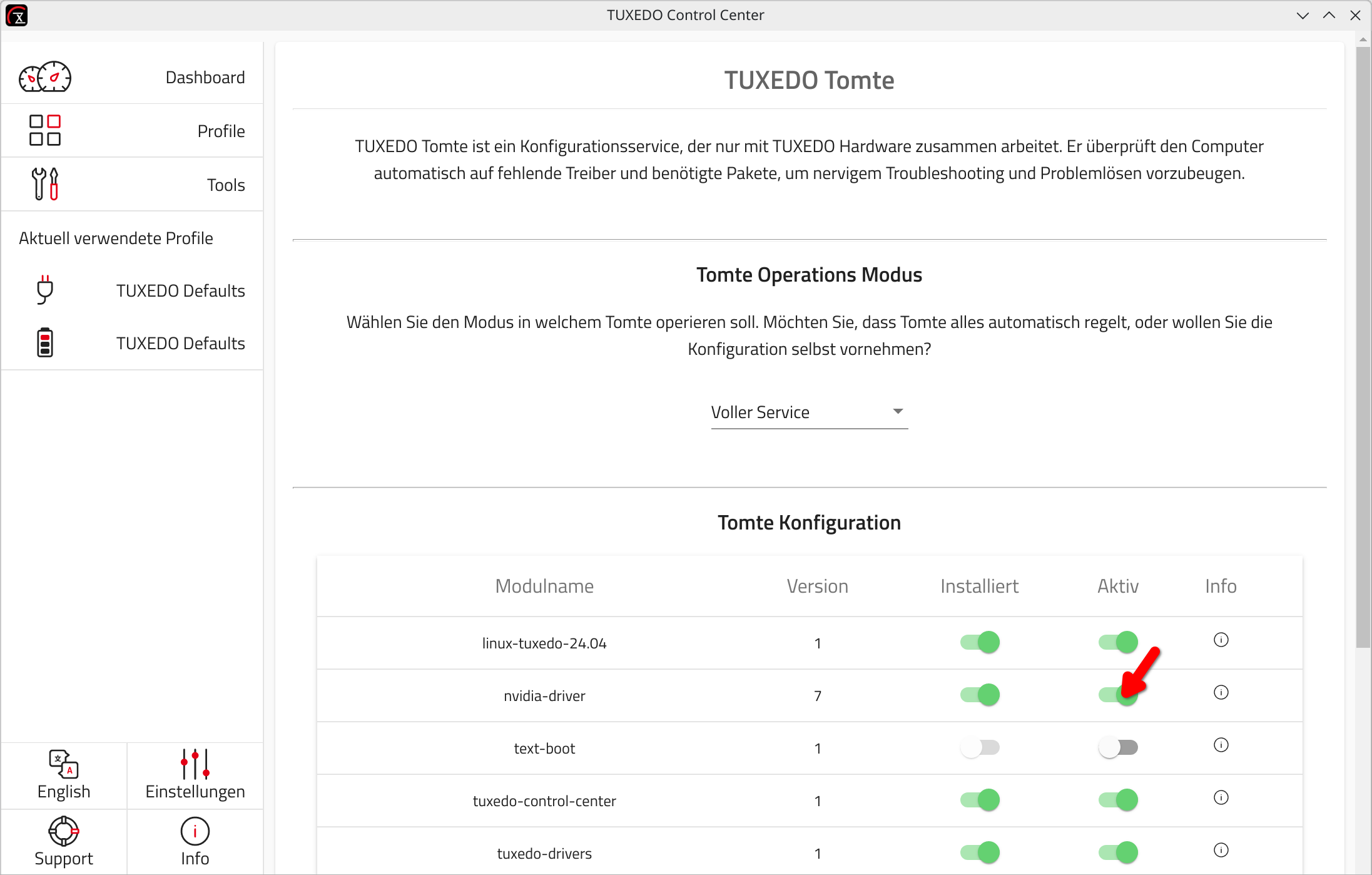Toggle Installiert switch for tuxedo-drivers

[x=980, y=852]
